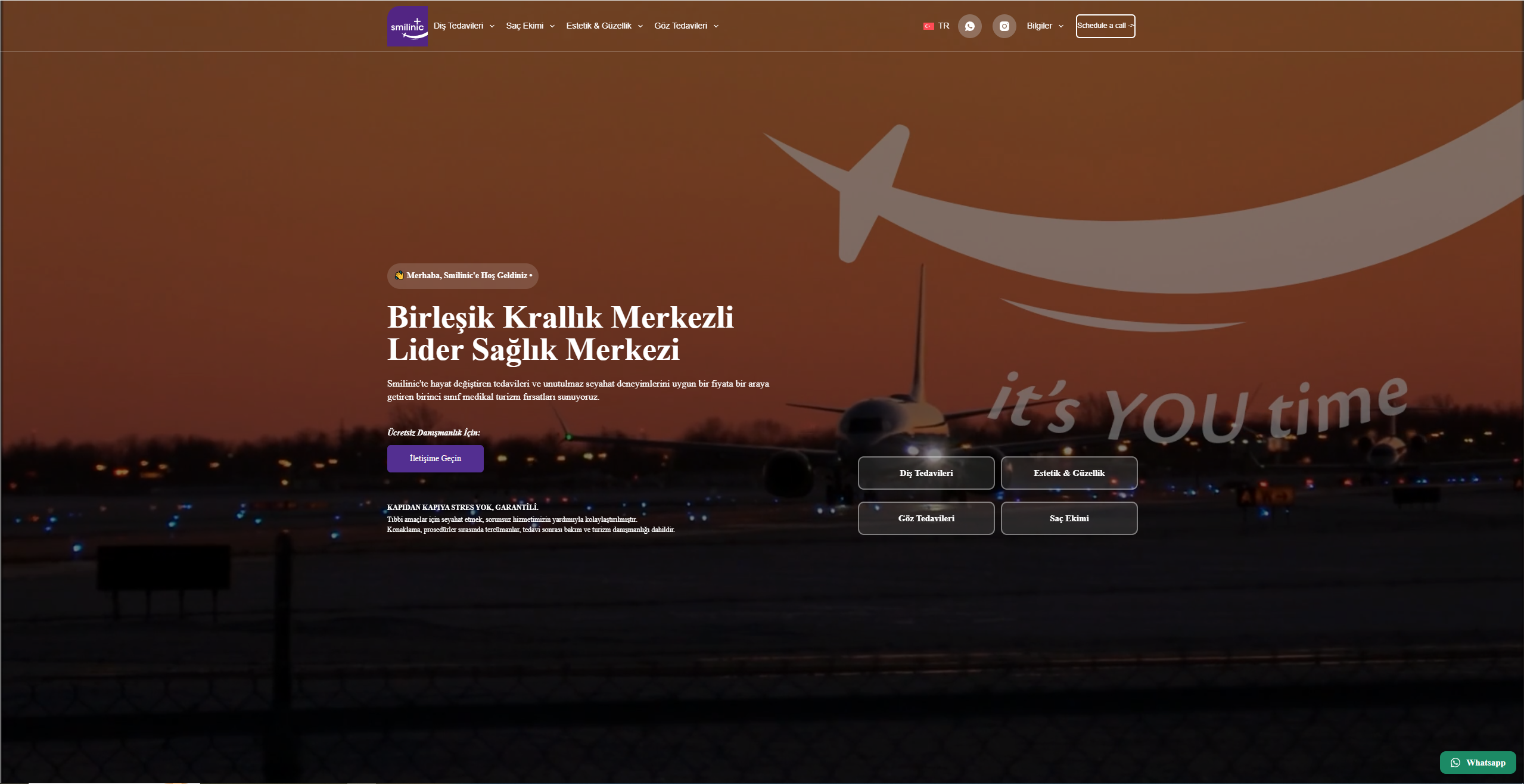
Task: Open the green floating Whatsapp chat button
Action: 1478,763
